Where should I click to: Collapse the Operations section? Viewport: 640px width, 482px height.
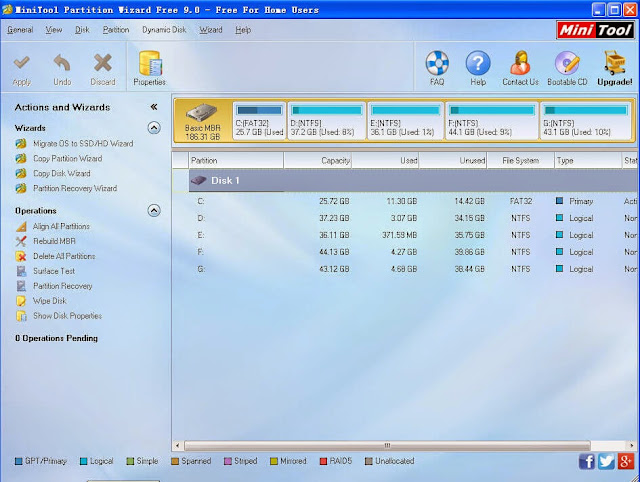[x=153, y=211]
